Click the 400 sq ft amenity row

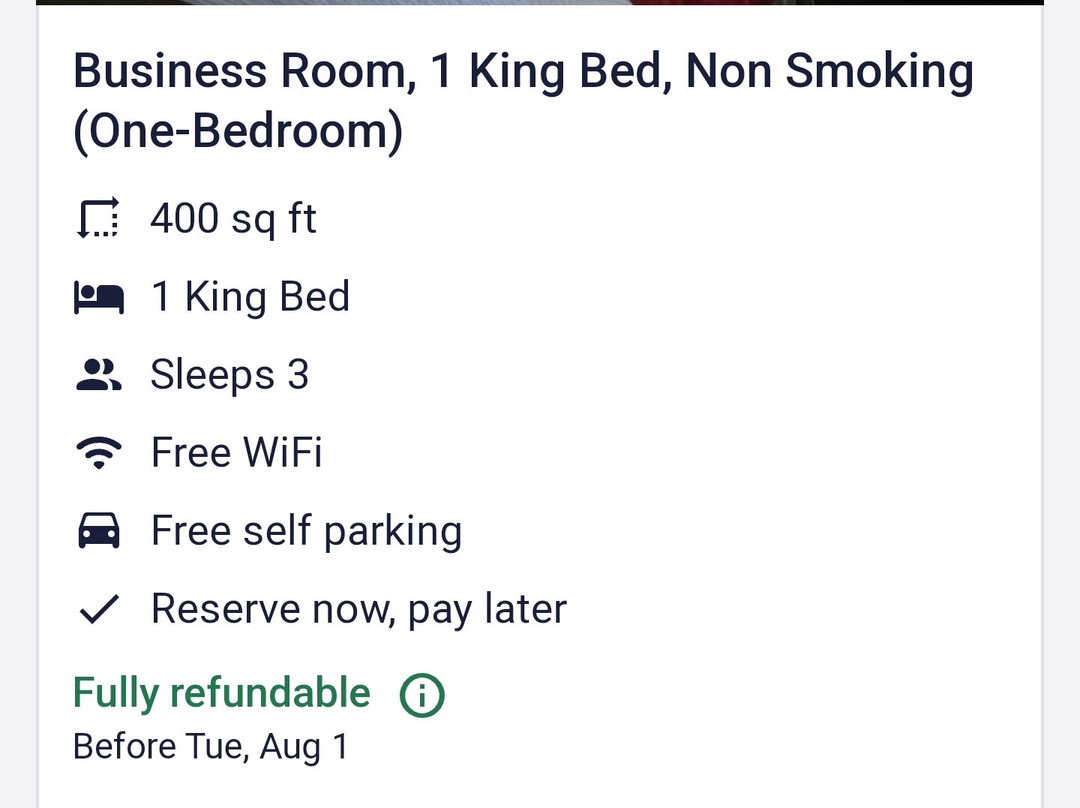234,218
